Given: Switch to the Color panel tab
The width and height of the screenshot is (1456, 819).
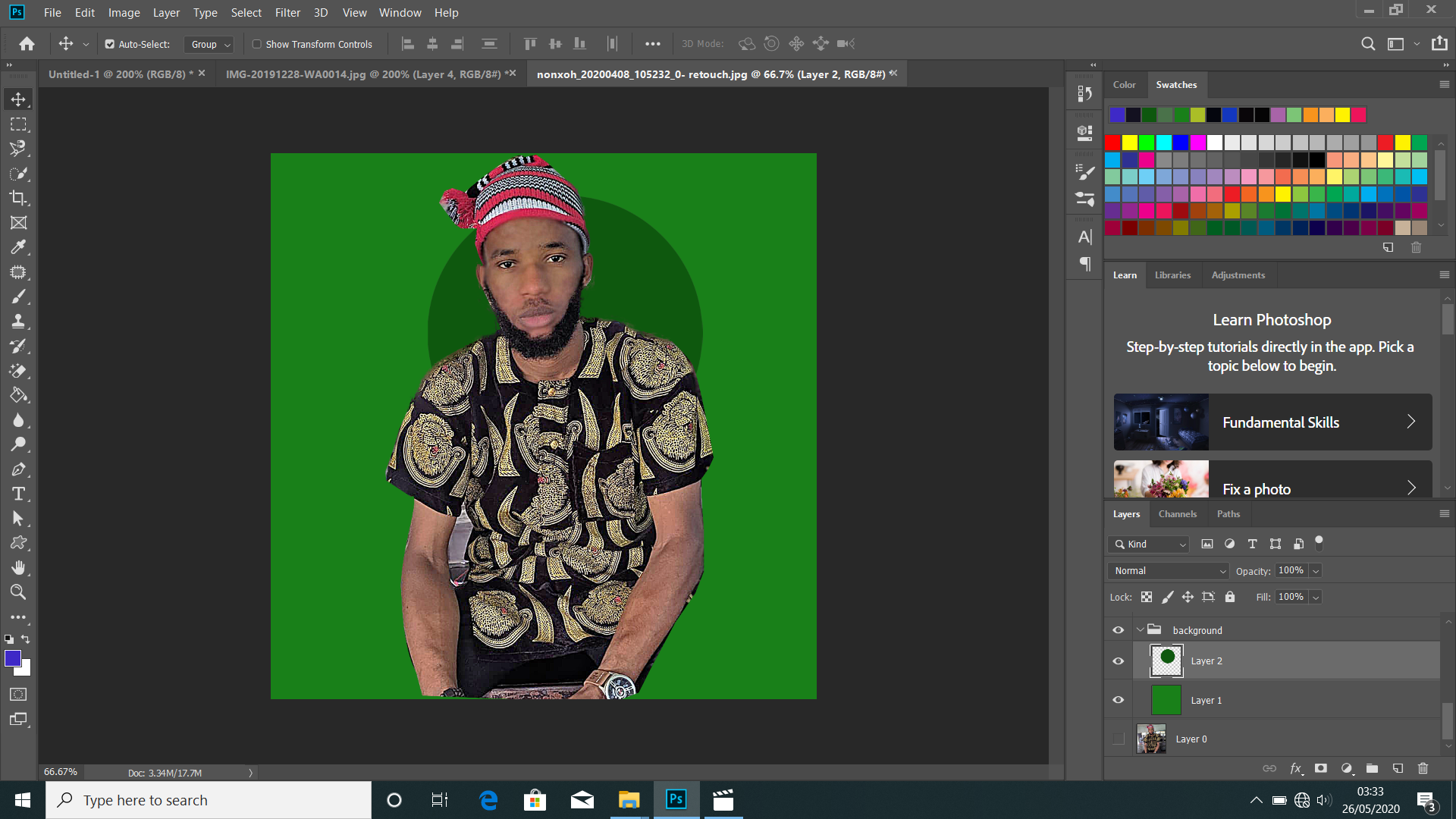Looking at the screenshot, I should [x=1124, y=85].
